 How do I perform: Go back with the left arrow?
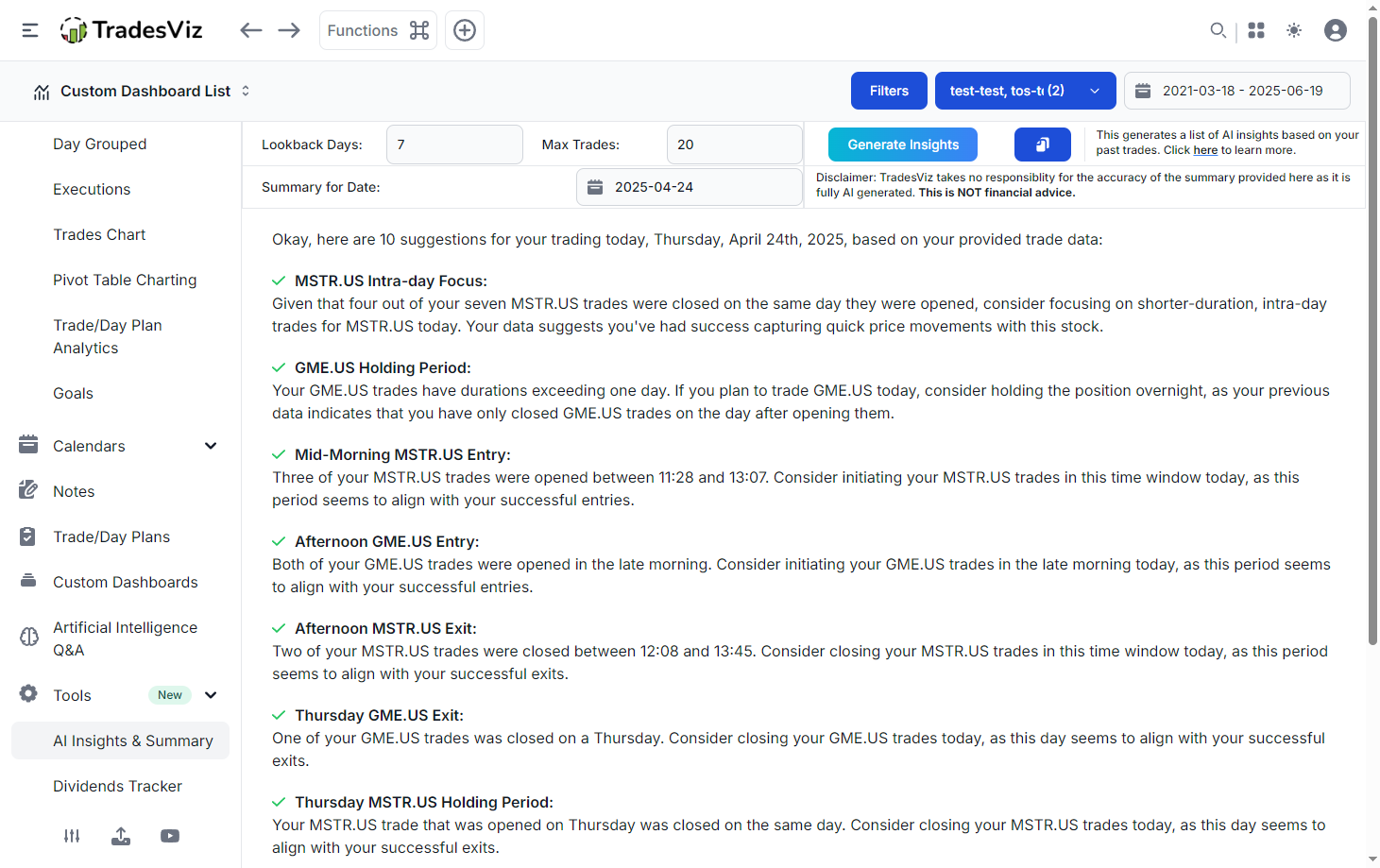pyautogui.click(x=250, y=30)
